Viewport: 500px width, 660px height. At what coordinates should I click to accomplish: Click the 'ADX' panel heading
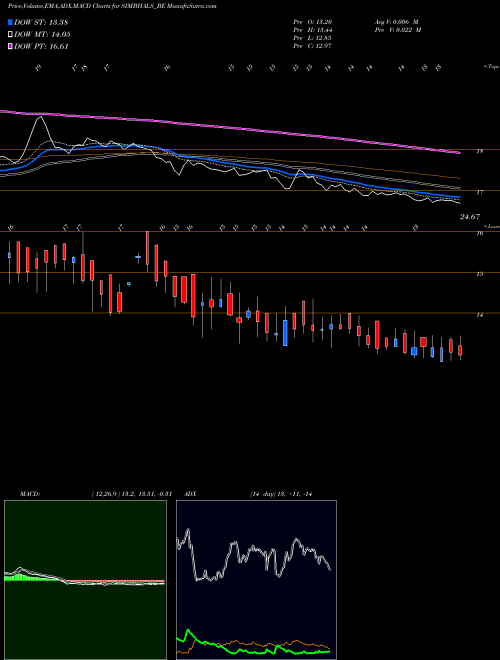point(191,494)
